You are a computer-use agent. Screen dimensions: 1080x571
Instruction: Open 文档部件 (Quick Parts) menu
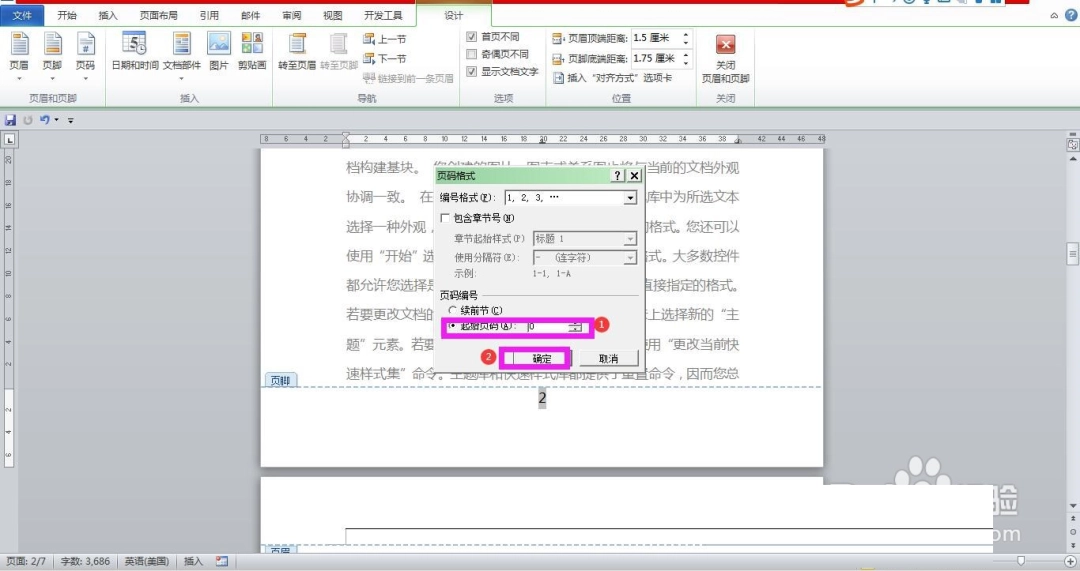182,54
